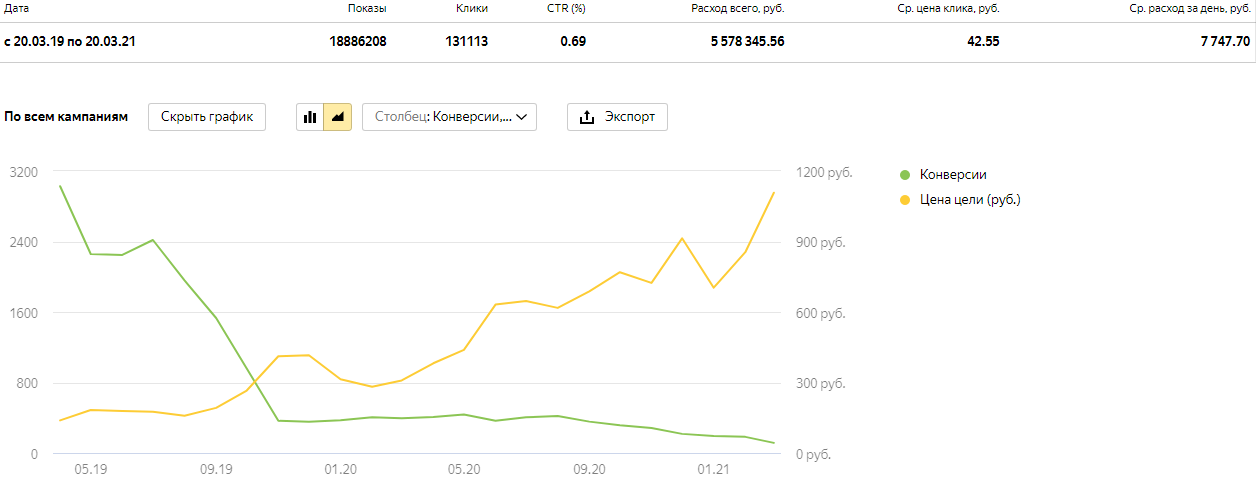Click Расход всего, руб. column header
Screen dimensions: 1256x490
click(x=737, y=8)
